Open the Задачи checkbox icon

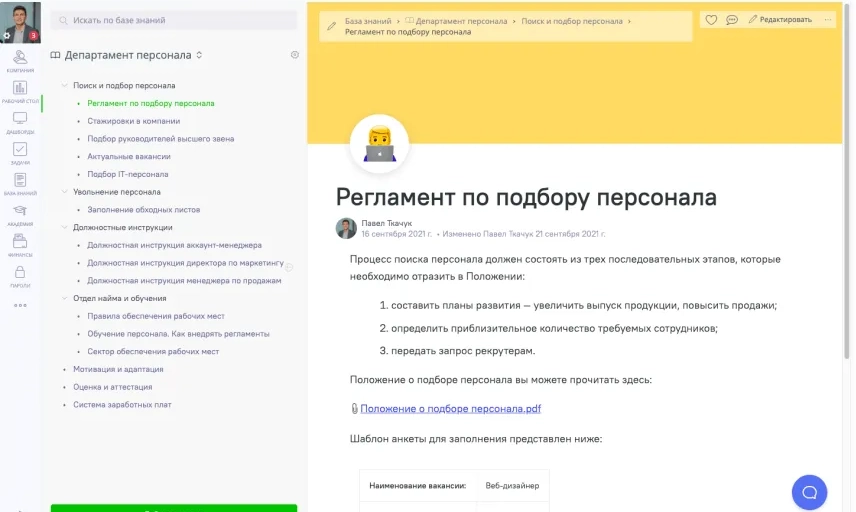[20, 152]
